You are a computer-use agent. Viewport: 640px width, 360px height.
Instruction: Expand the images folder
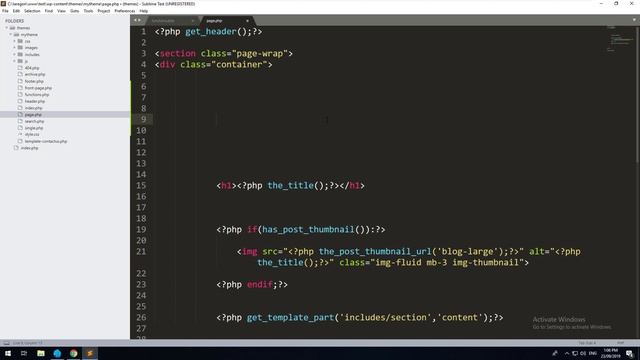click(x=14, y=48)
